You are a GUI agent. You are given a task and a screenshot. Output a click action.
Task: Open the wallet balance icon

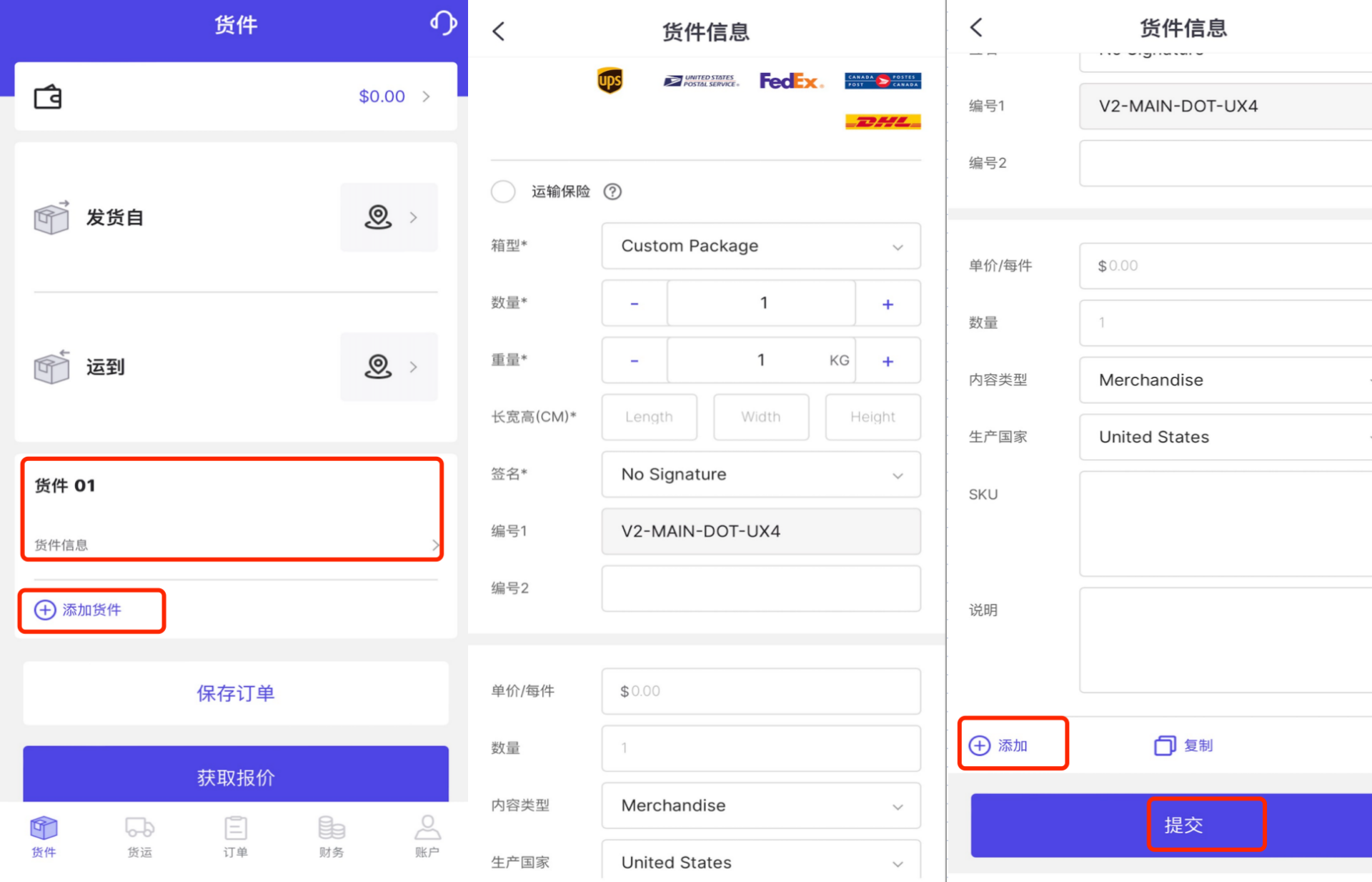[48, 96]
